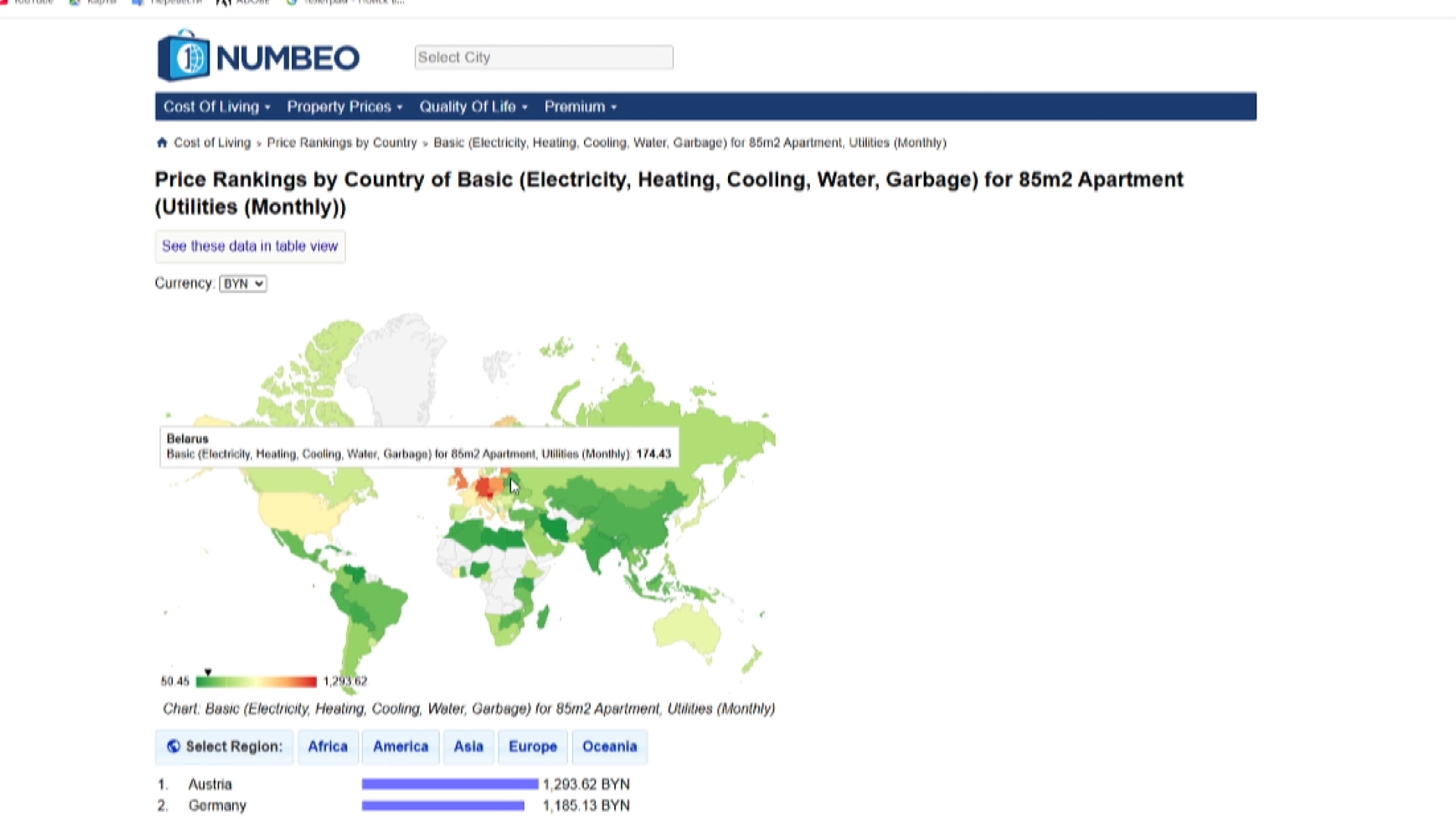Select the America region button
The image size is (1456, 819).
tap(400, 747)
